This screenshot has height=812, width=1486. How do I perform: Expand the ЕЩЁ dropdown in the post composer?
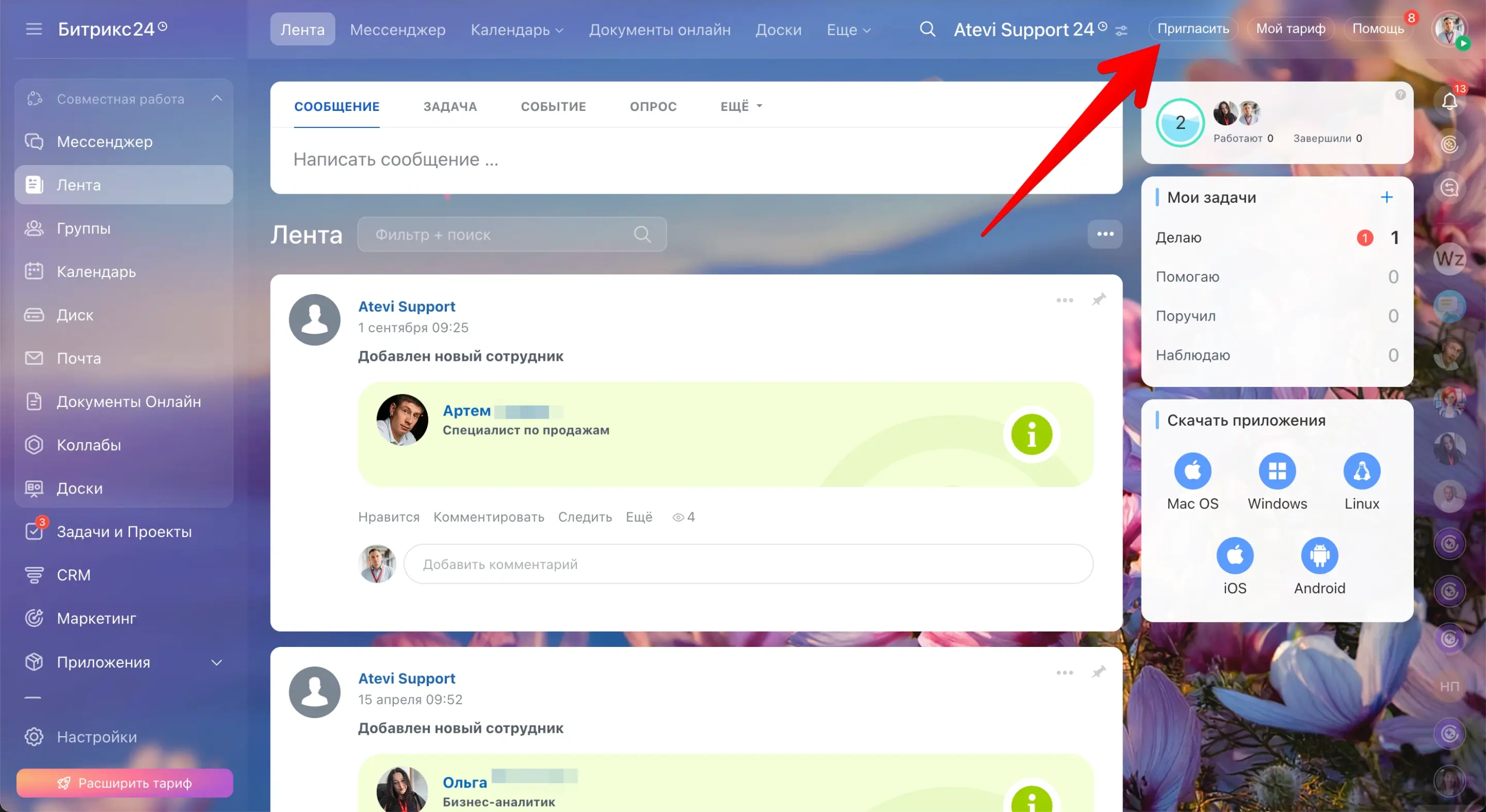(x=741, y=106)
